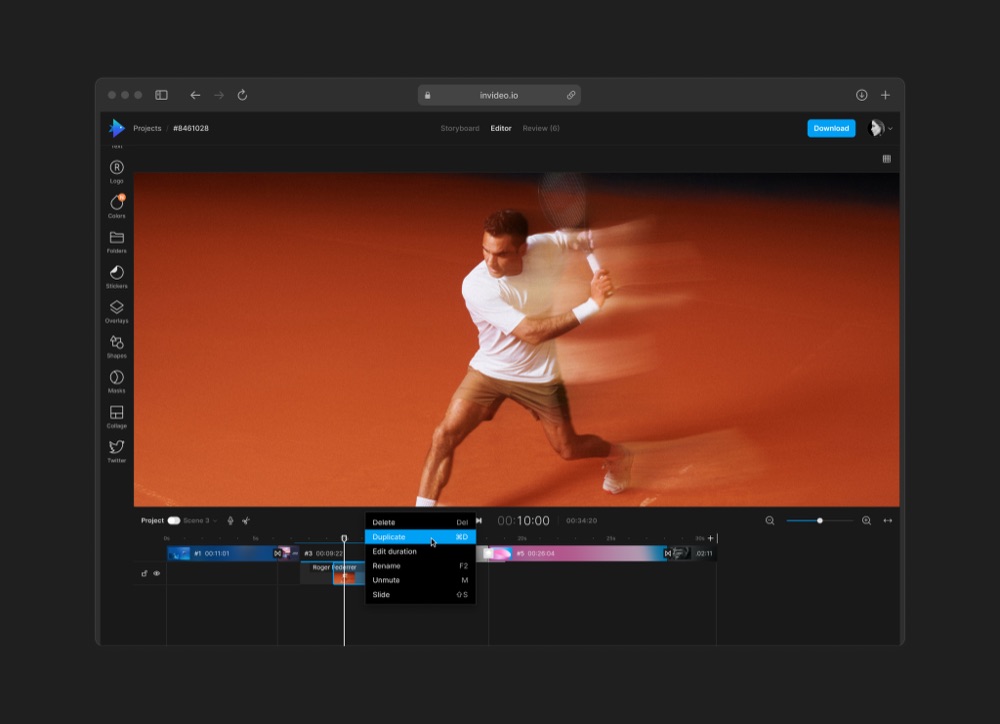Switch to the Storyboard tab

[460, 128]
